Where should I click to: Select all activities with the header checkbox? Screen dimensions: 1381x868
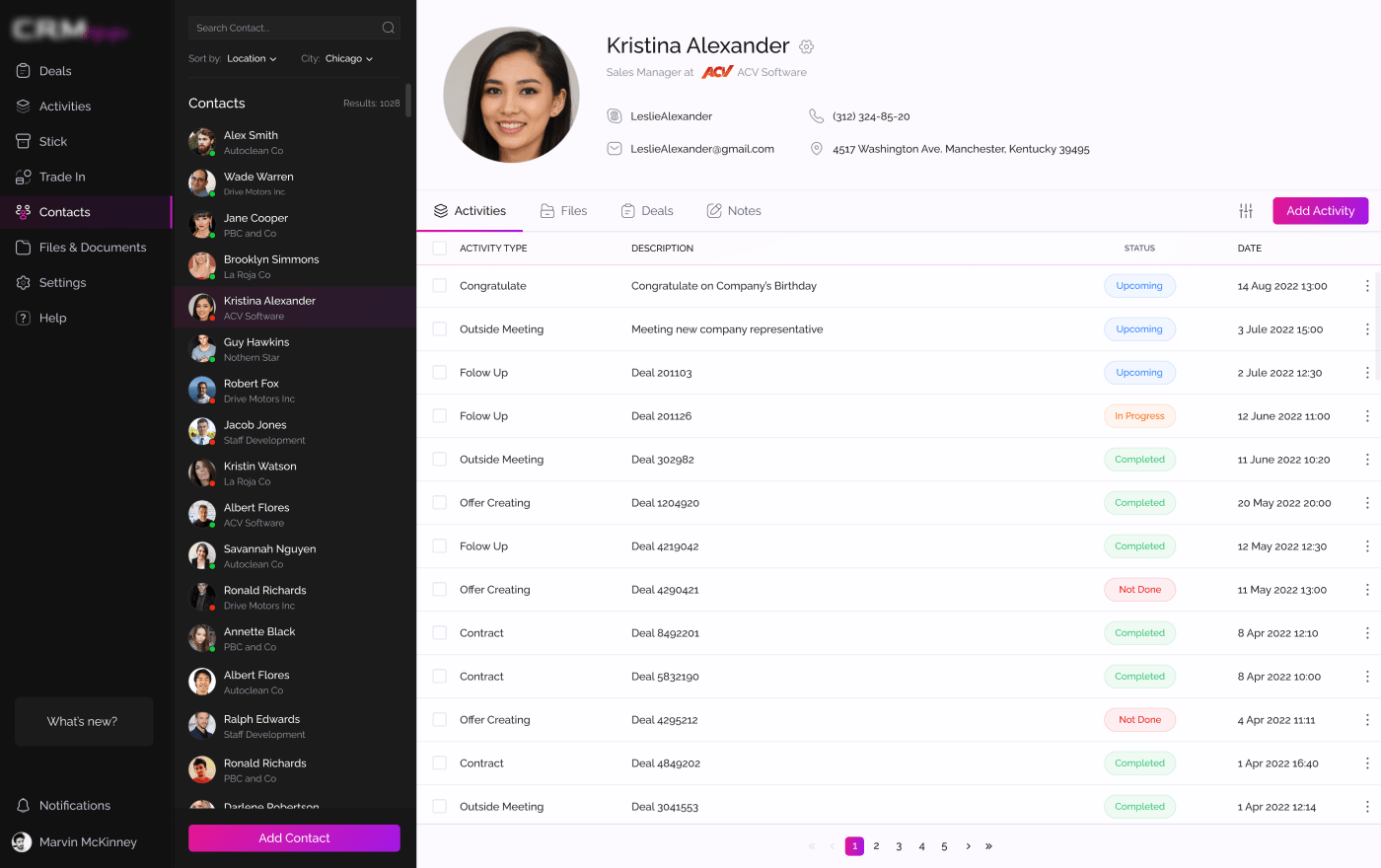[439, 248]
